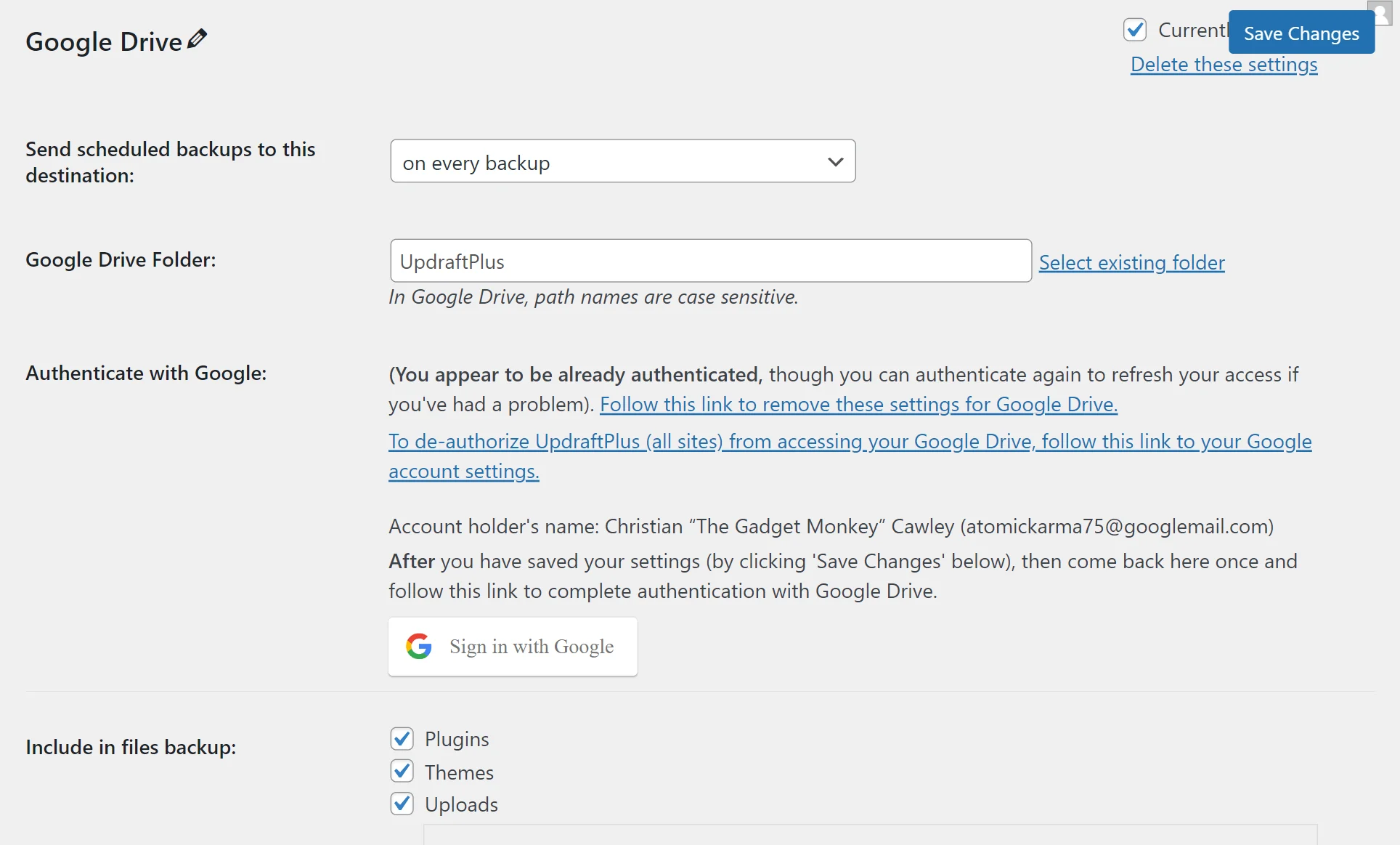
Task: Uncheck the Themes checkbox
Action: 402,771
